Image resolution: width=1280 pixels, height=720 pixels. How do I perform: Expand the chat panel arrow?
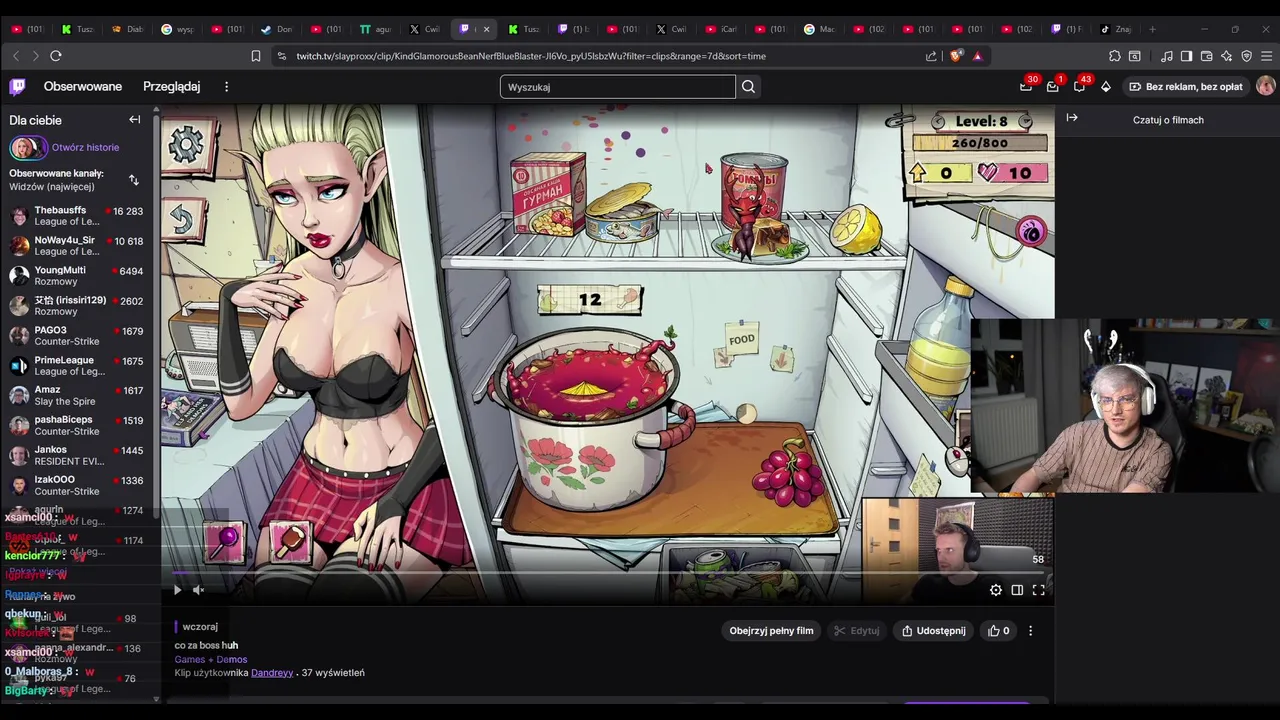coord(1072,118)
